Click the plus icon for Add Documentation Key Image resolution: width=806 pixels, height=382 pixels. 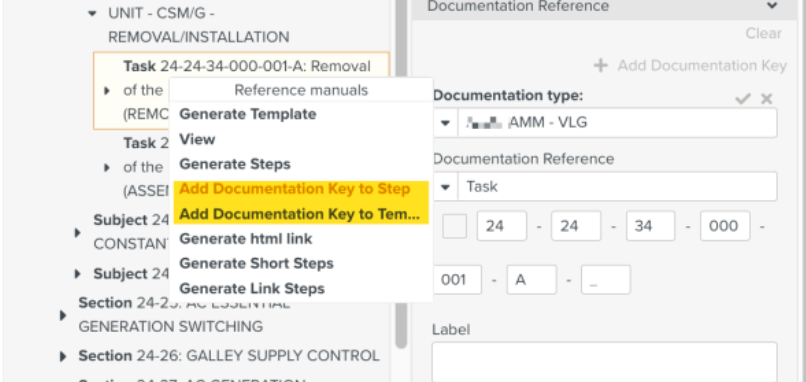600,66
